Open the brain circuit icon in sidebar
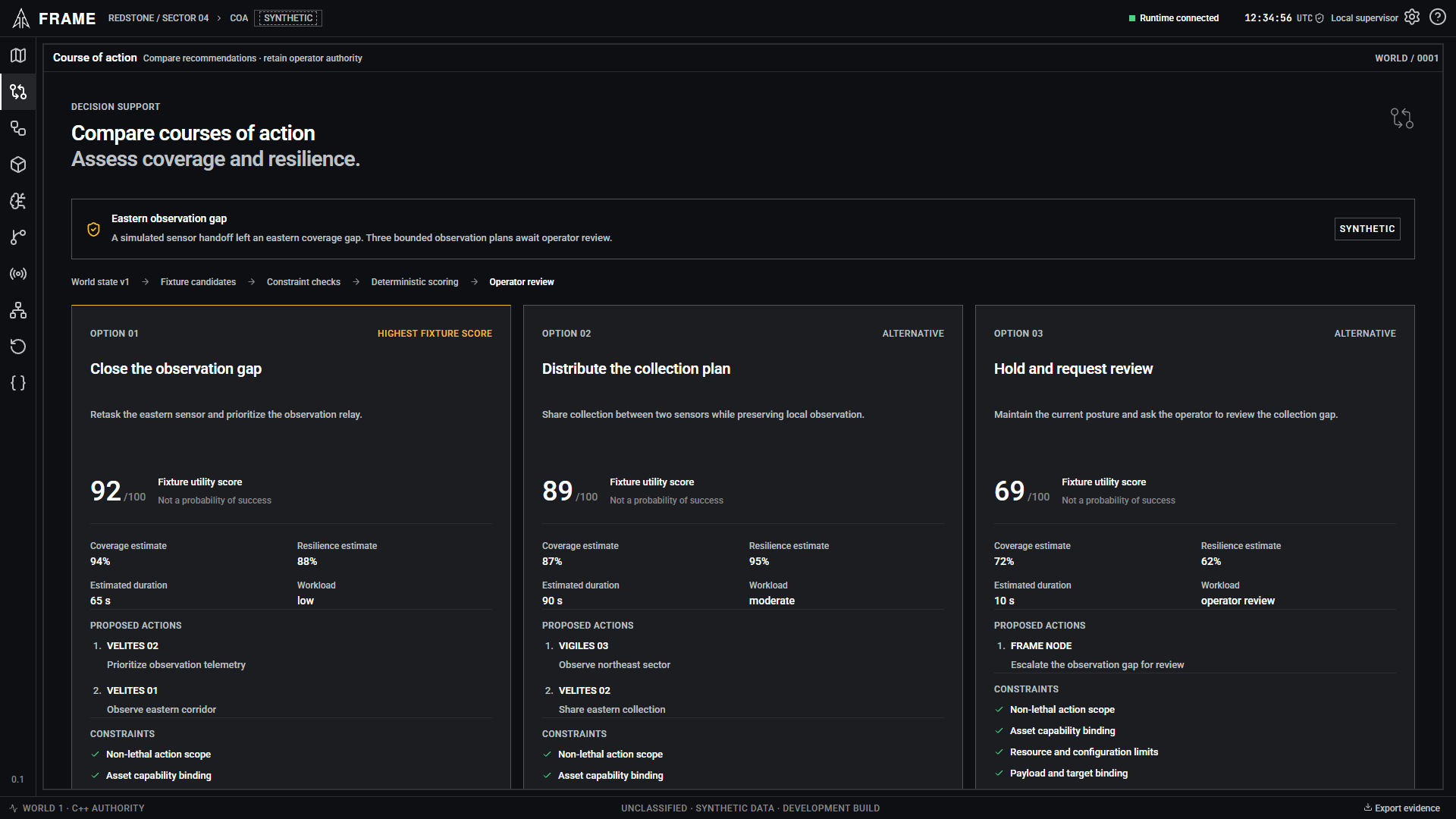1456x819 pixels. (18, 201)
